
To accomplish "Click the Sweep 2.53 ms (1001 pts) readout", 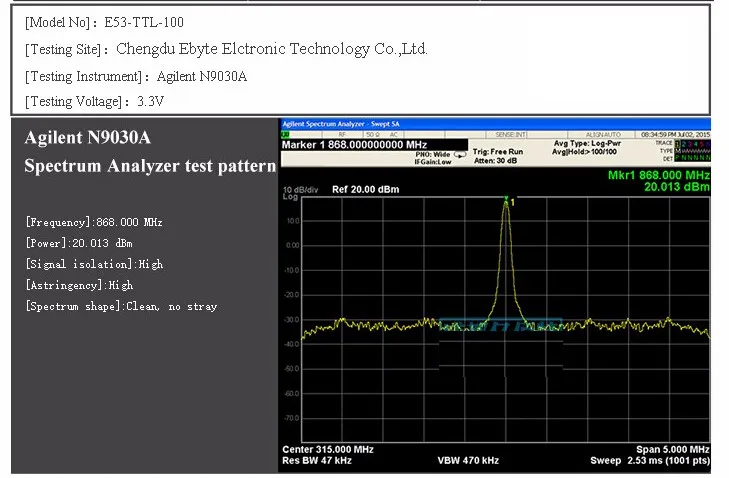I will click(x=650, y=460).
